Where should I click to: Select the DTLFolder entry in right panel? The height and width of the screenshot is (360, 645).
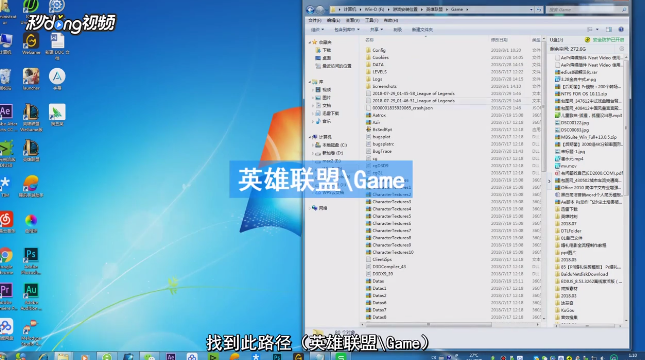(568, 231)
